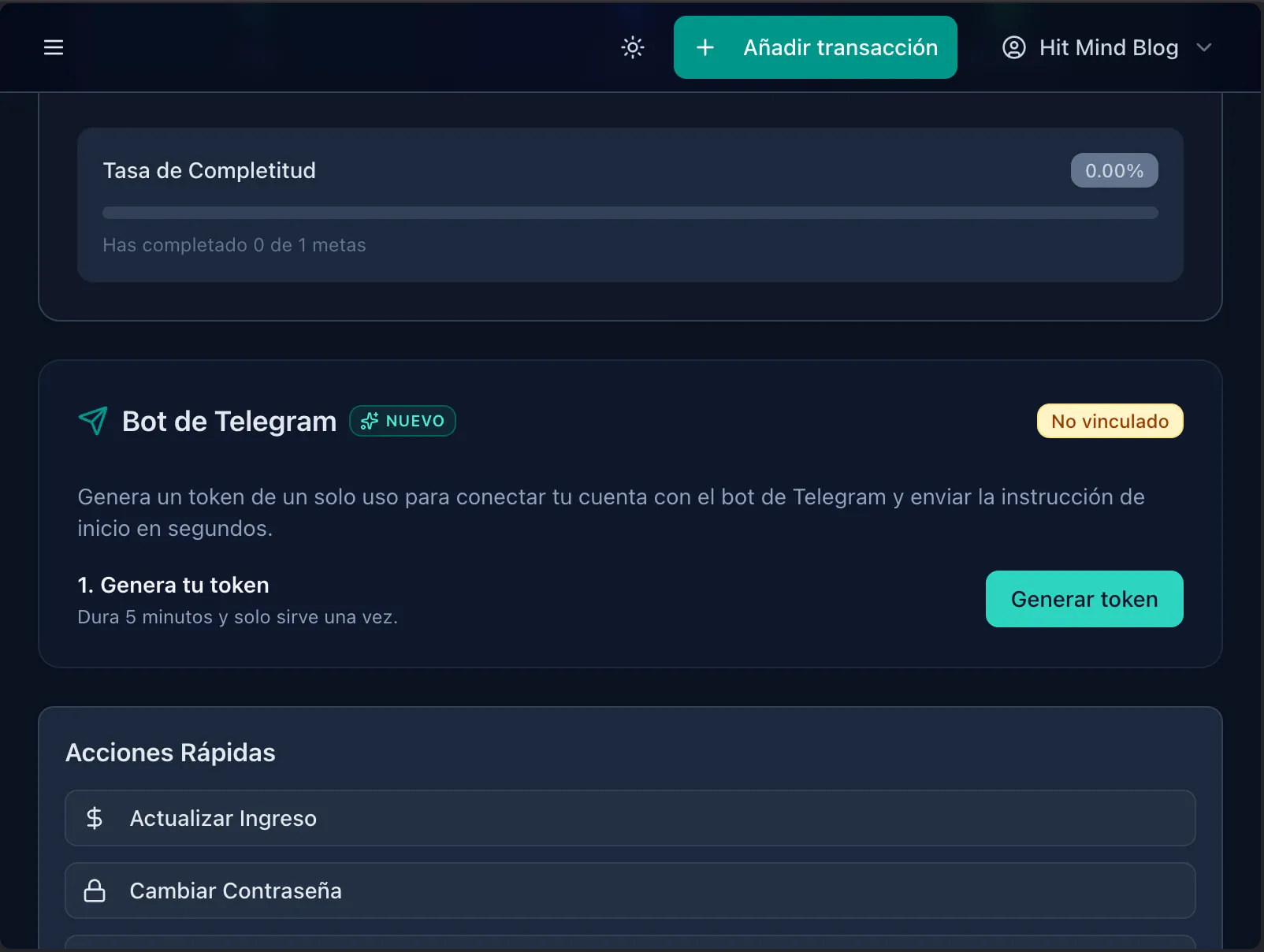
Task: Click the profile avatar icon in header
Action: (1014, 47)
